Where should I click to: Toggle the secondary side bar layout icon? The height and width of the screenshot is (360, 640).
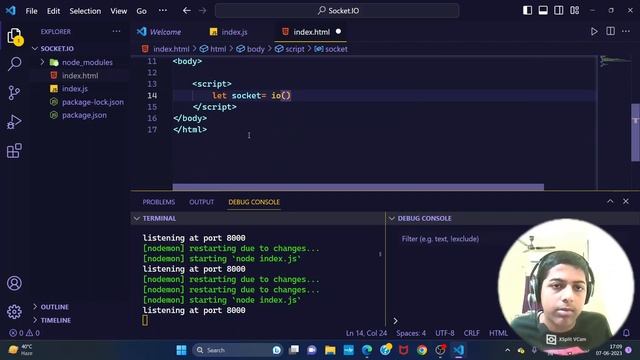pyautogui.click(x=559, y=11)
